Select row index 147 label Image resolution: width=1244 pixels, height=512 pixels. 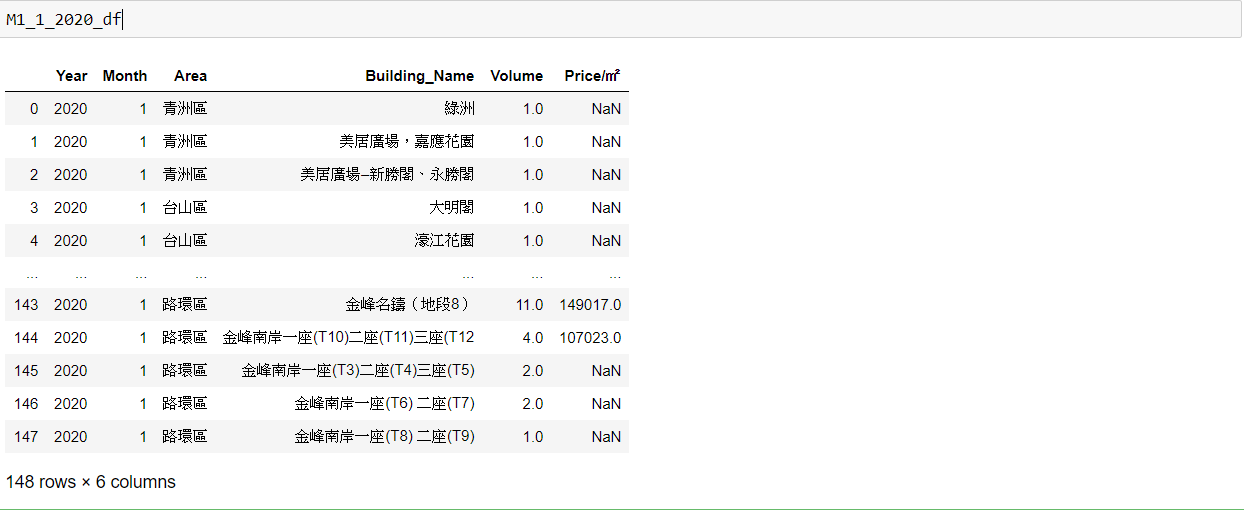coord(27,437)
